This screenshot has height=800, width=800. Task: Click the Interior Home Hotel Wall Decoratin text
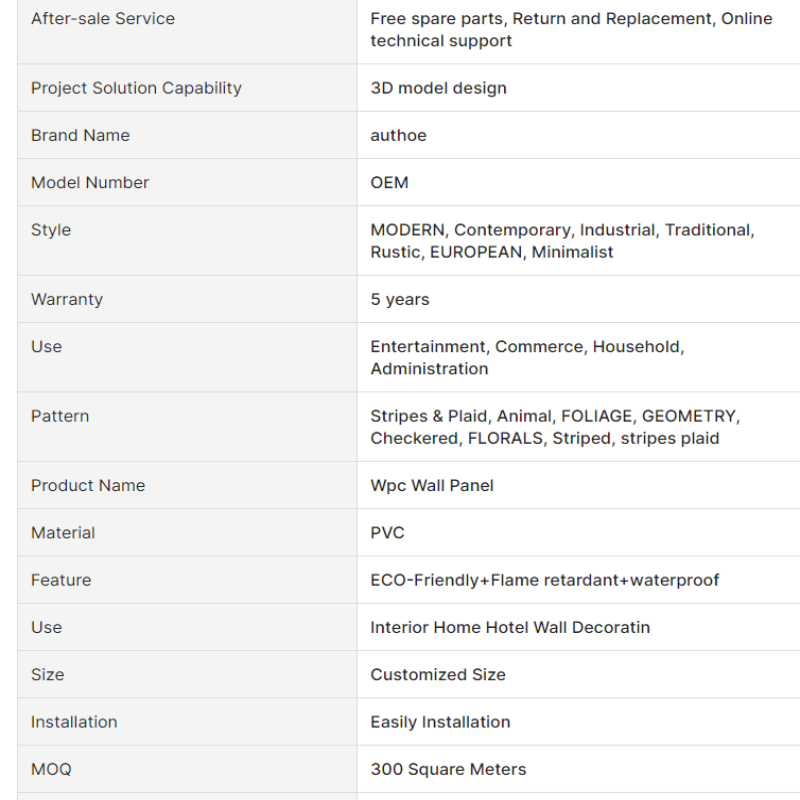[x=510, y=627]
